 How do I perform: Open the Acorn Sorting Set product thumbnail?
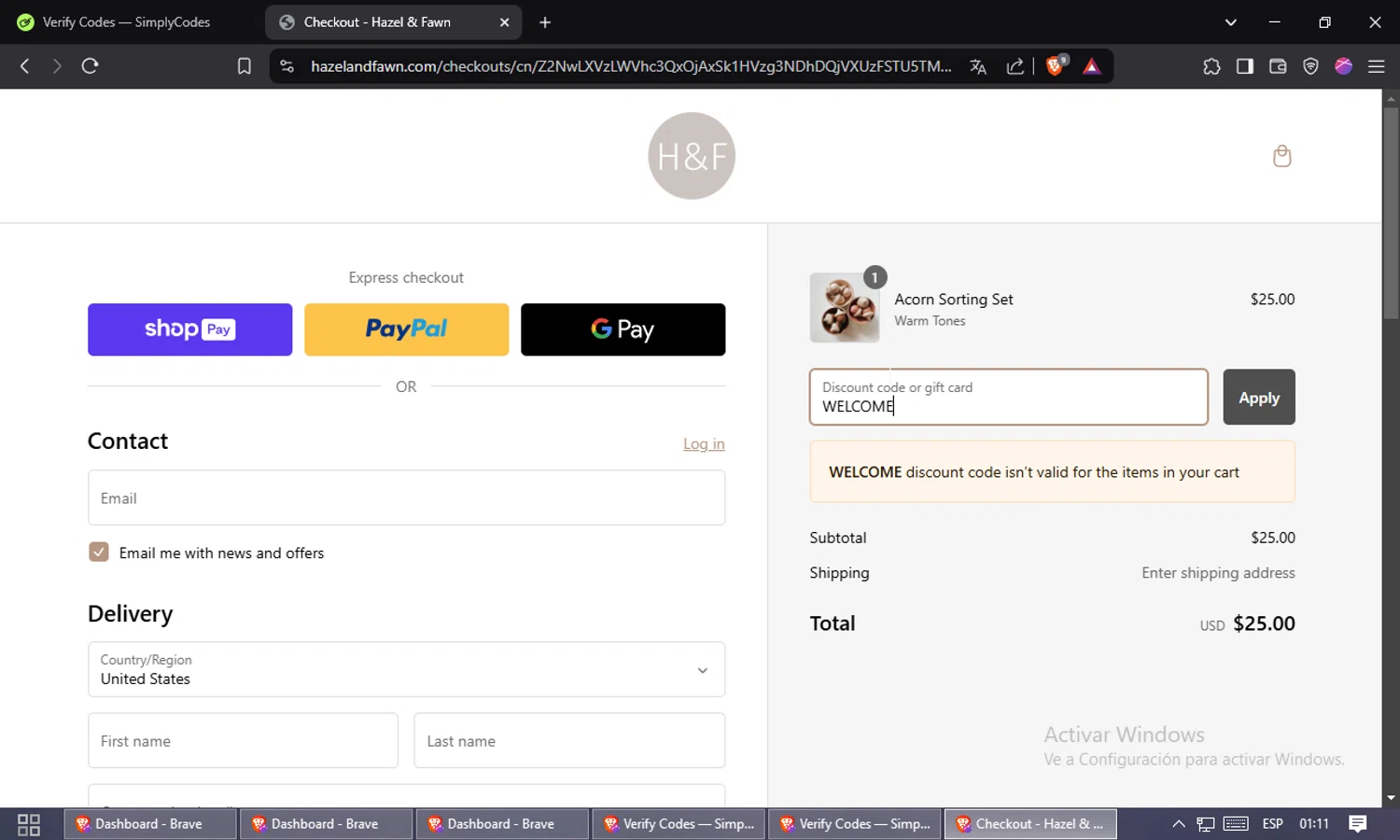click(845, 308)
